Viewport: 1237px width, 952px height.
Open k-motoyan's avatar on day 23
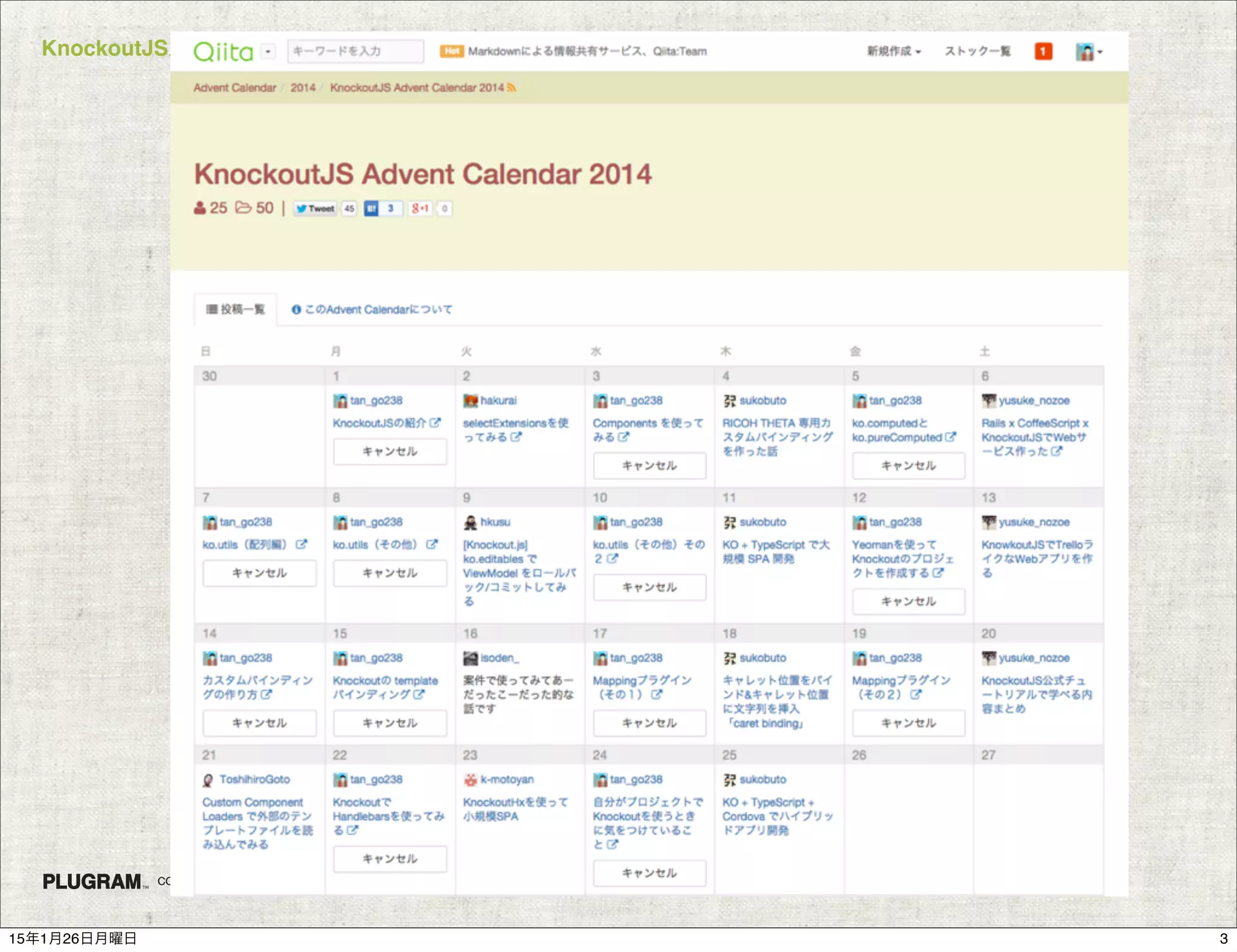(471, 780)
